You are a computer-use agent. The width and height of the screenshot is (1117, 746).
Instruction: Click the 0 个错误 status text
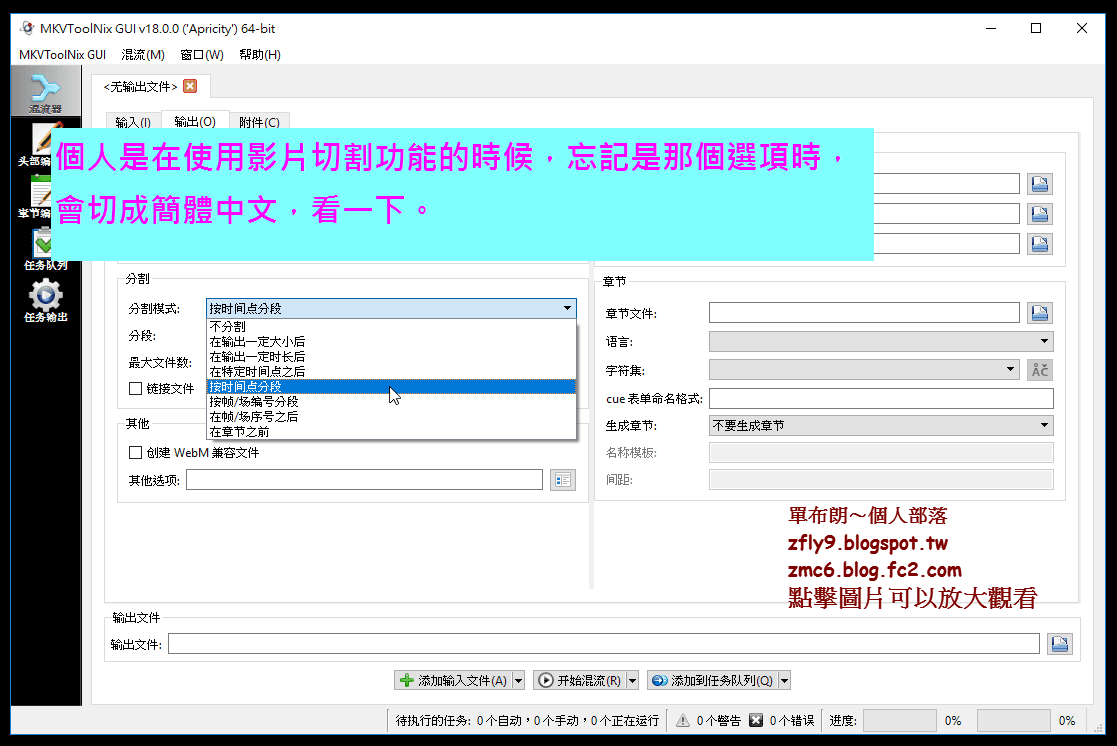(791, 720)
